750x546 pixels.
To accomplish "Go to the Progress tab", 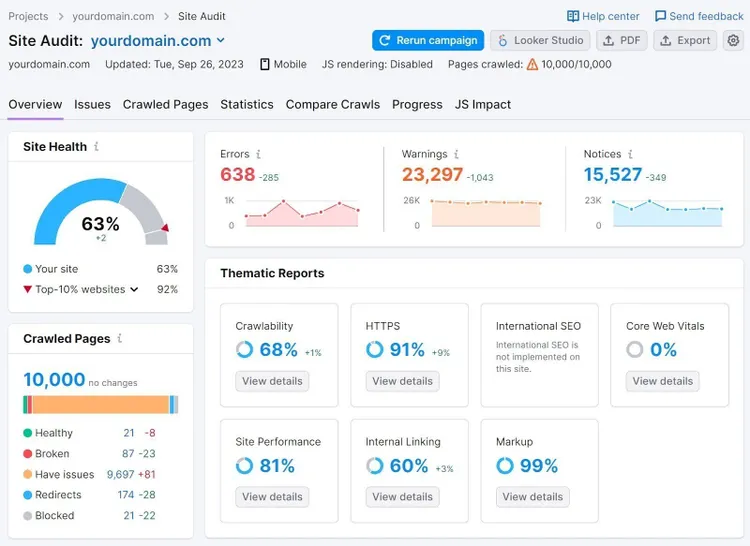I will coord(417,104).
